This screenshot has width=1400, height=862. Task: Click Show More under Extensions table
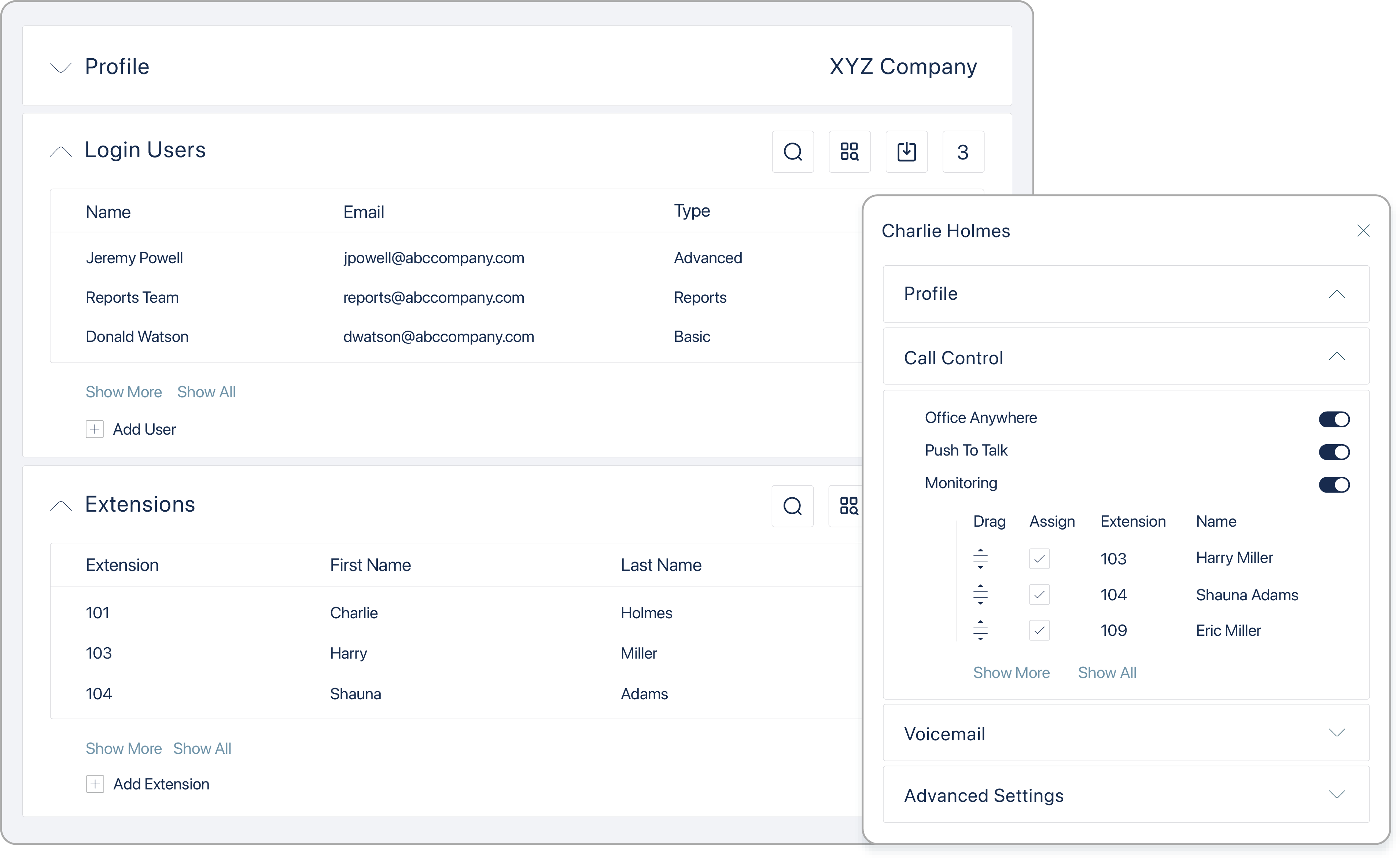tap(124, 748)
